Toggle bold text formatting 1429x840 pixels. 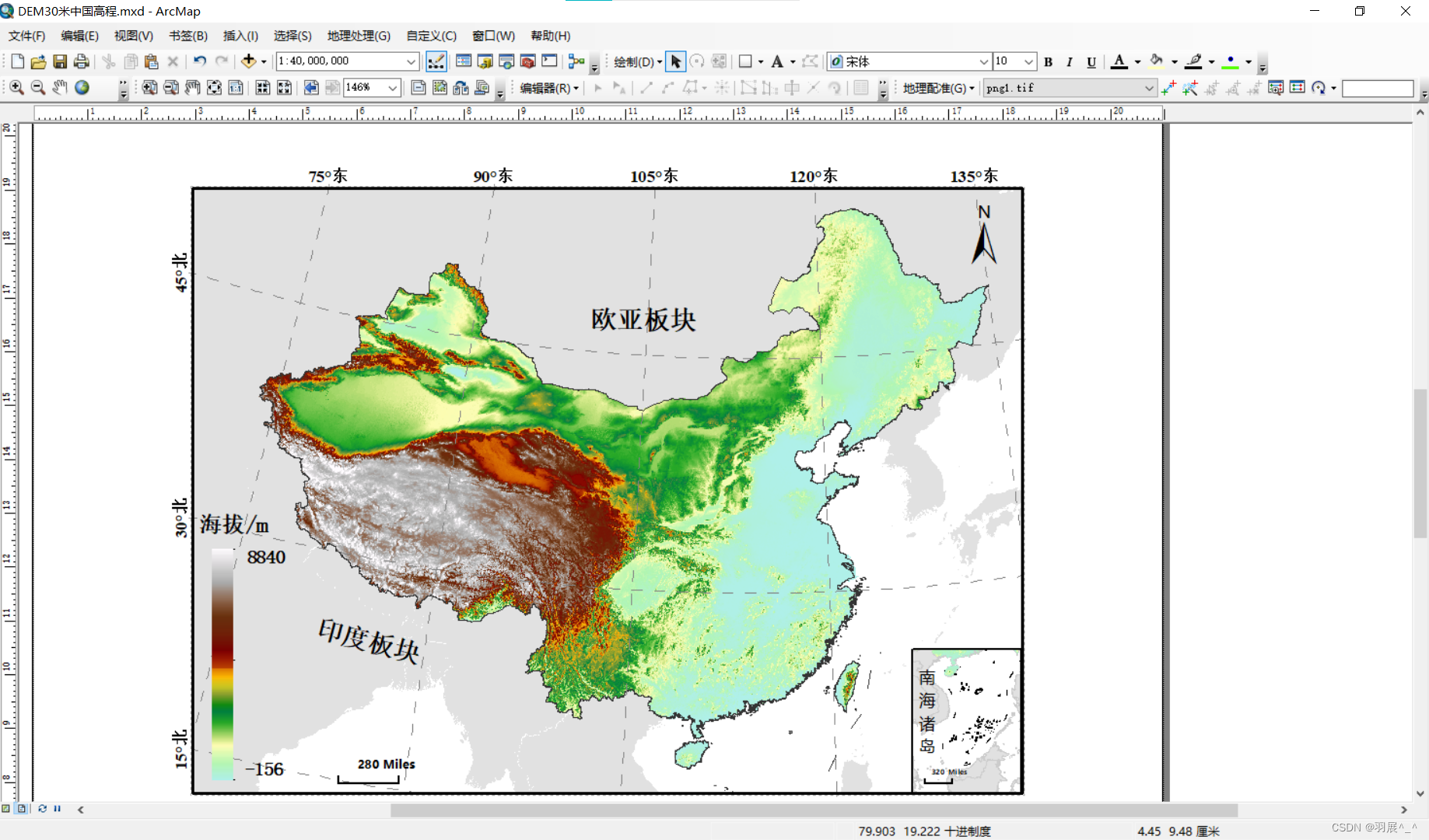click(x=1048, y=61)
